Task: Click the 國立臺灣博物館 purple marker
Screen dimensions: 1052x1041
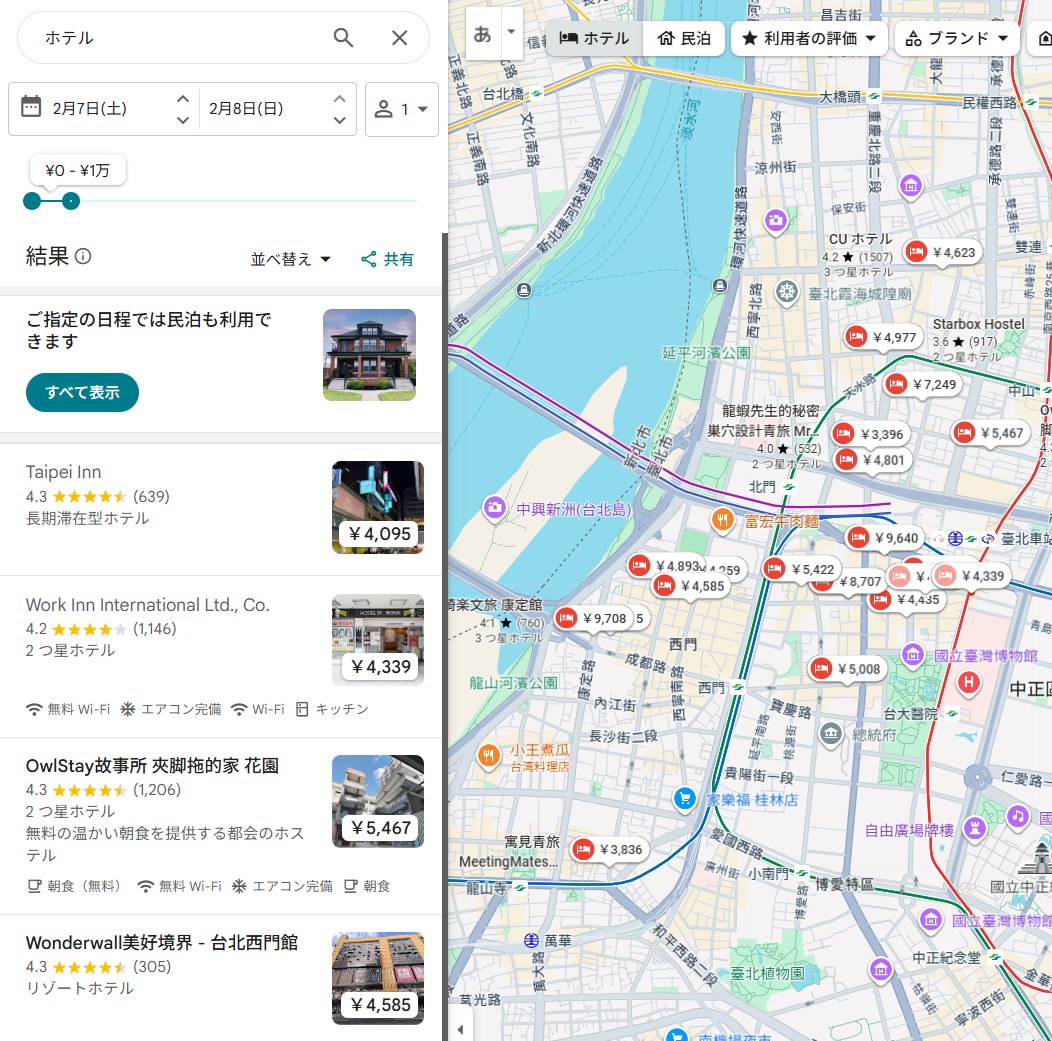Action: click(913, 655)
